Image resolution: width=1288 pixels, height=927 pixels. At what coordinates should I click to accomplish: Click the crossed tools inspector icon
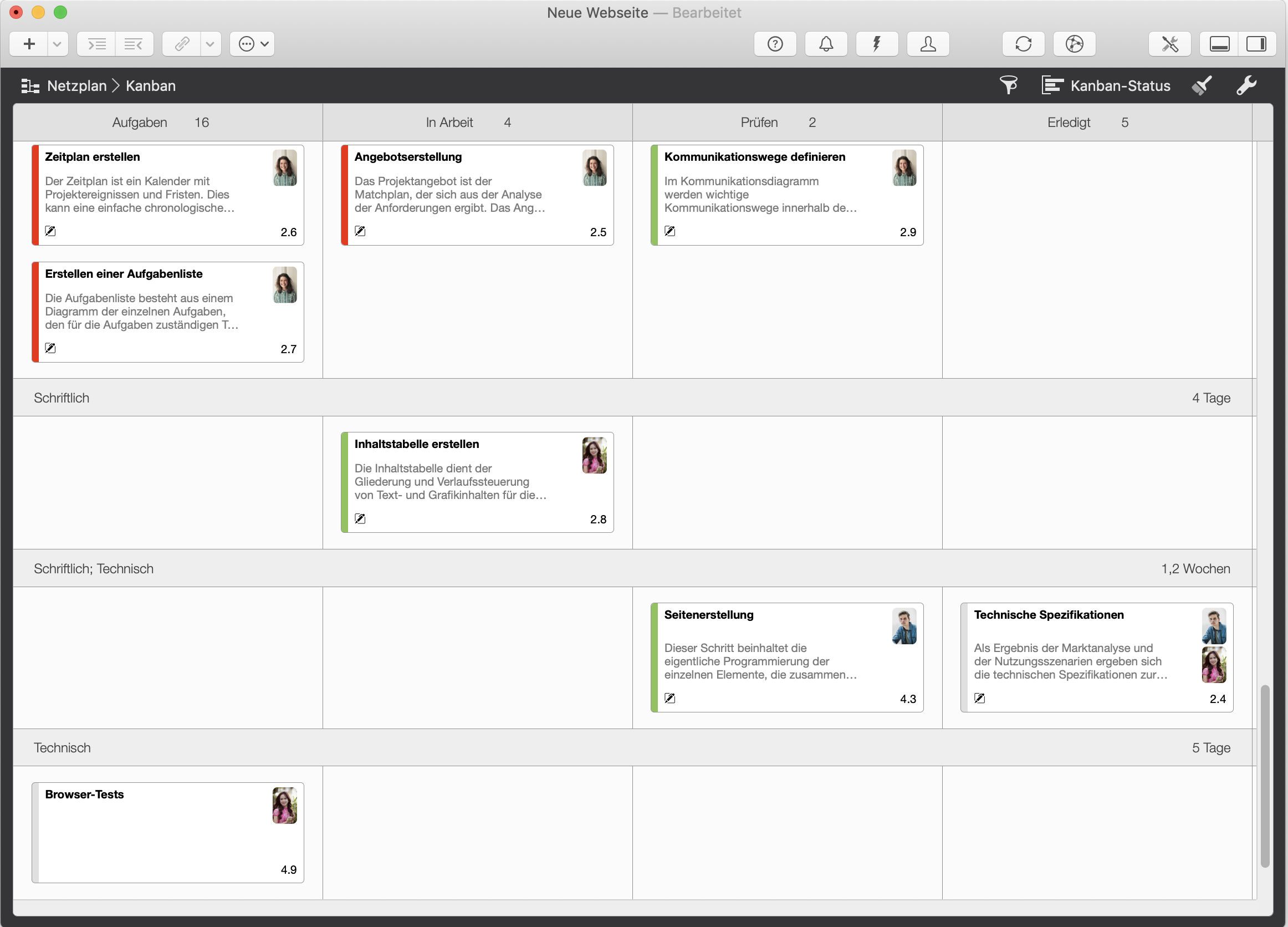(1169, 44)
